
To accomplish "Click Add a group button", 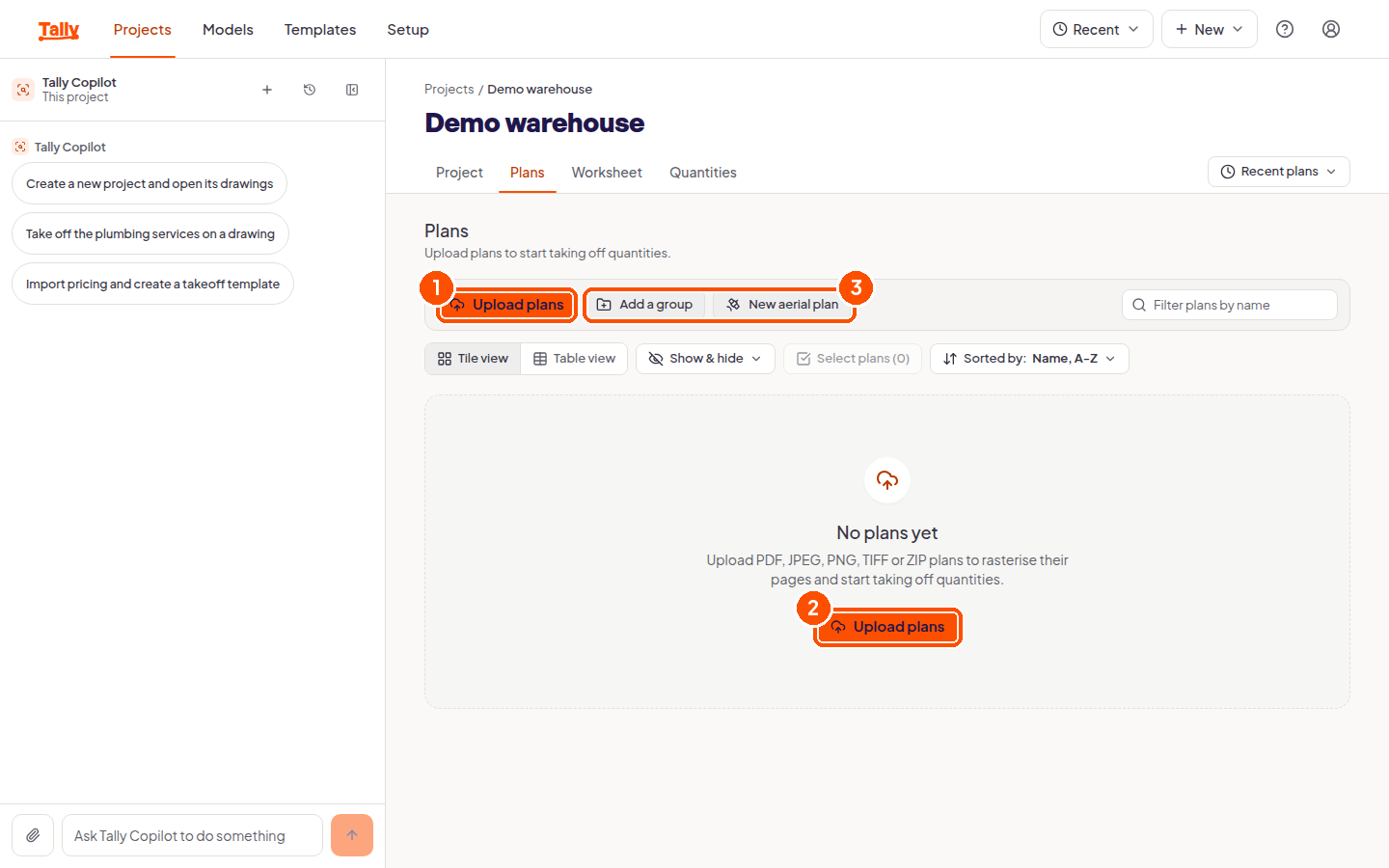I will (645, 305).
